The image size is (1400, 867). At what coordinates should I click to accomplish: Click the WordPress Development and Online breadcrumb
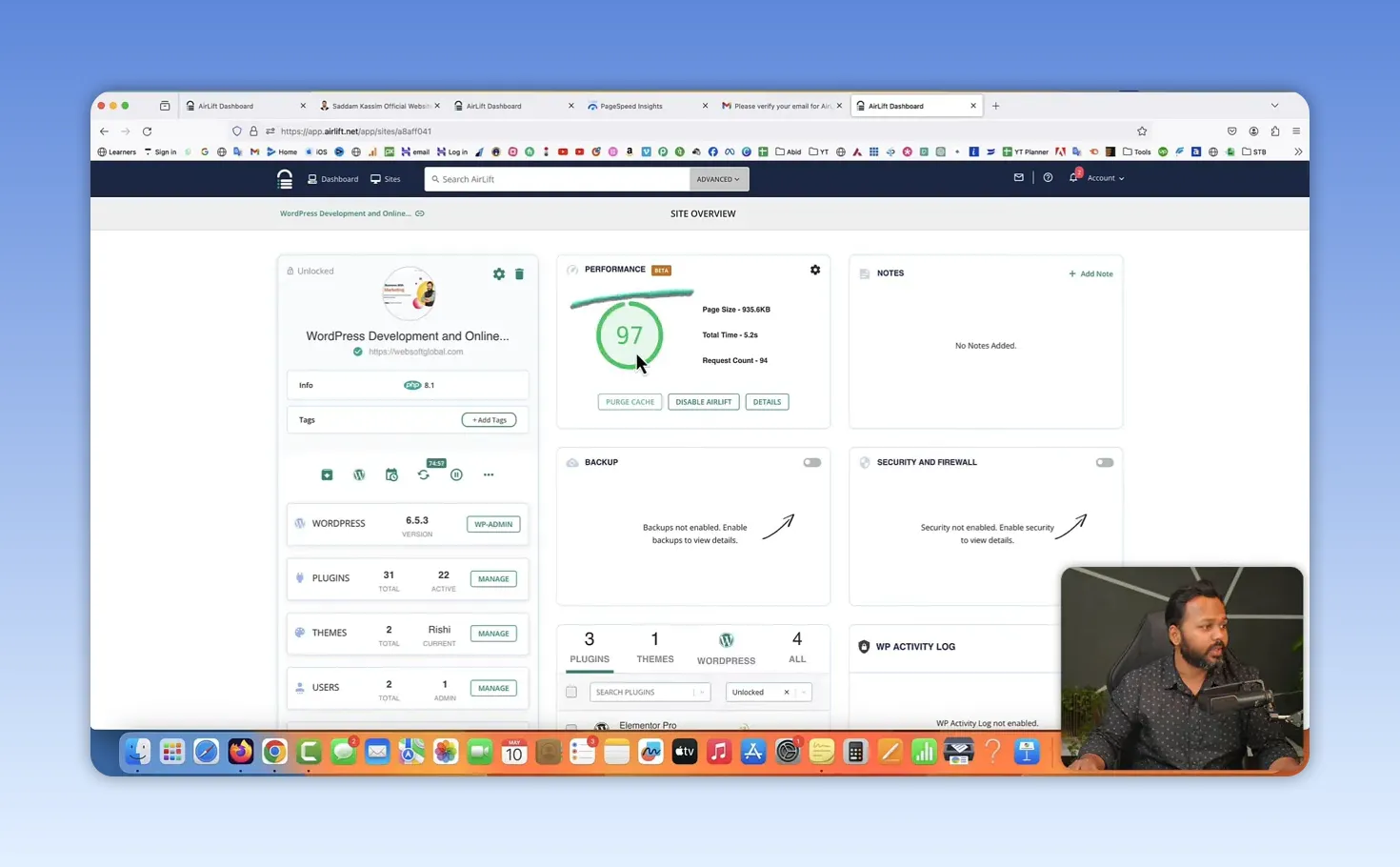pos(346,213)
